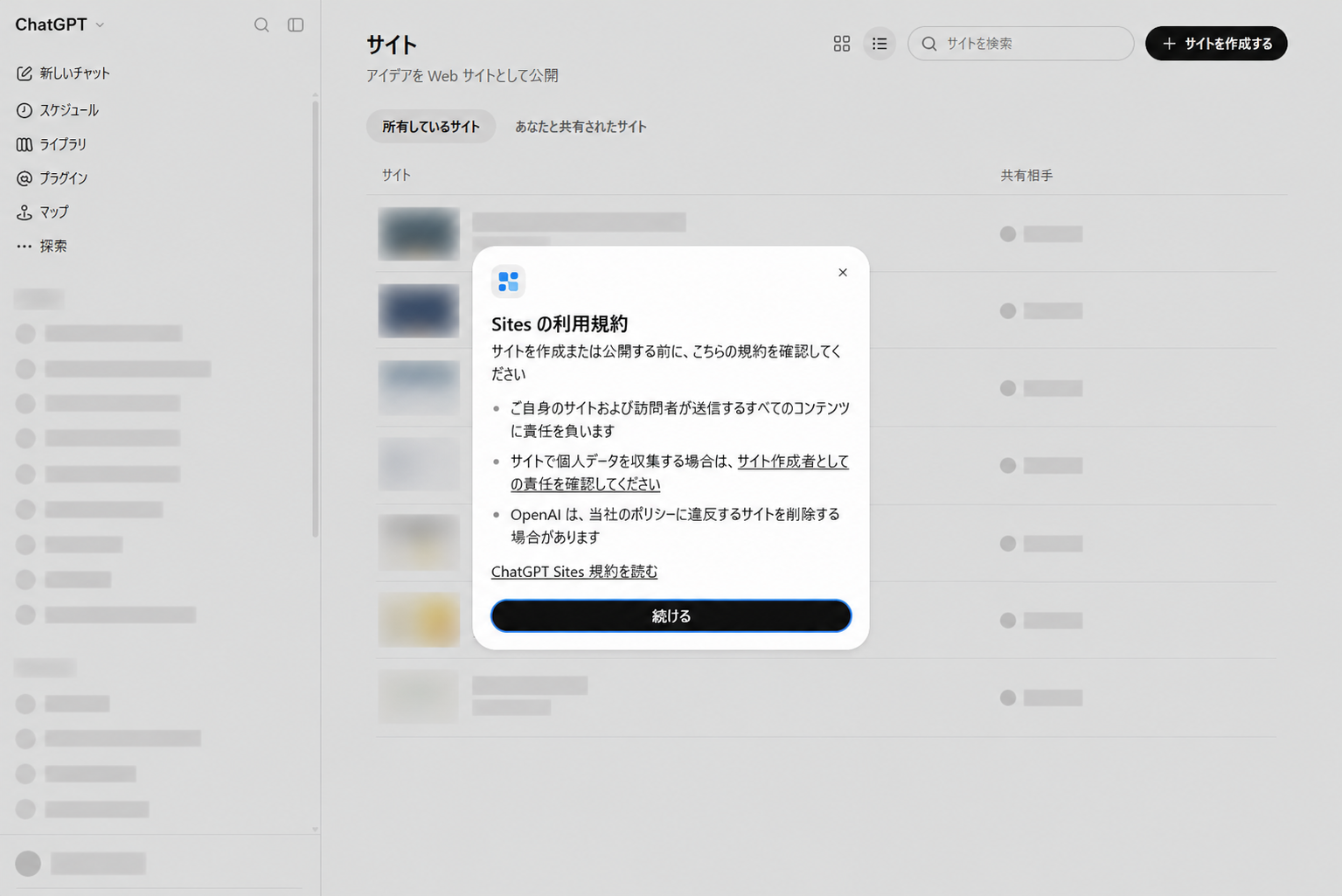This screenshot has height=896, width=1342.
Task: Collapse the sidebar with the panel icon
Action: click(296, 24)
